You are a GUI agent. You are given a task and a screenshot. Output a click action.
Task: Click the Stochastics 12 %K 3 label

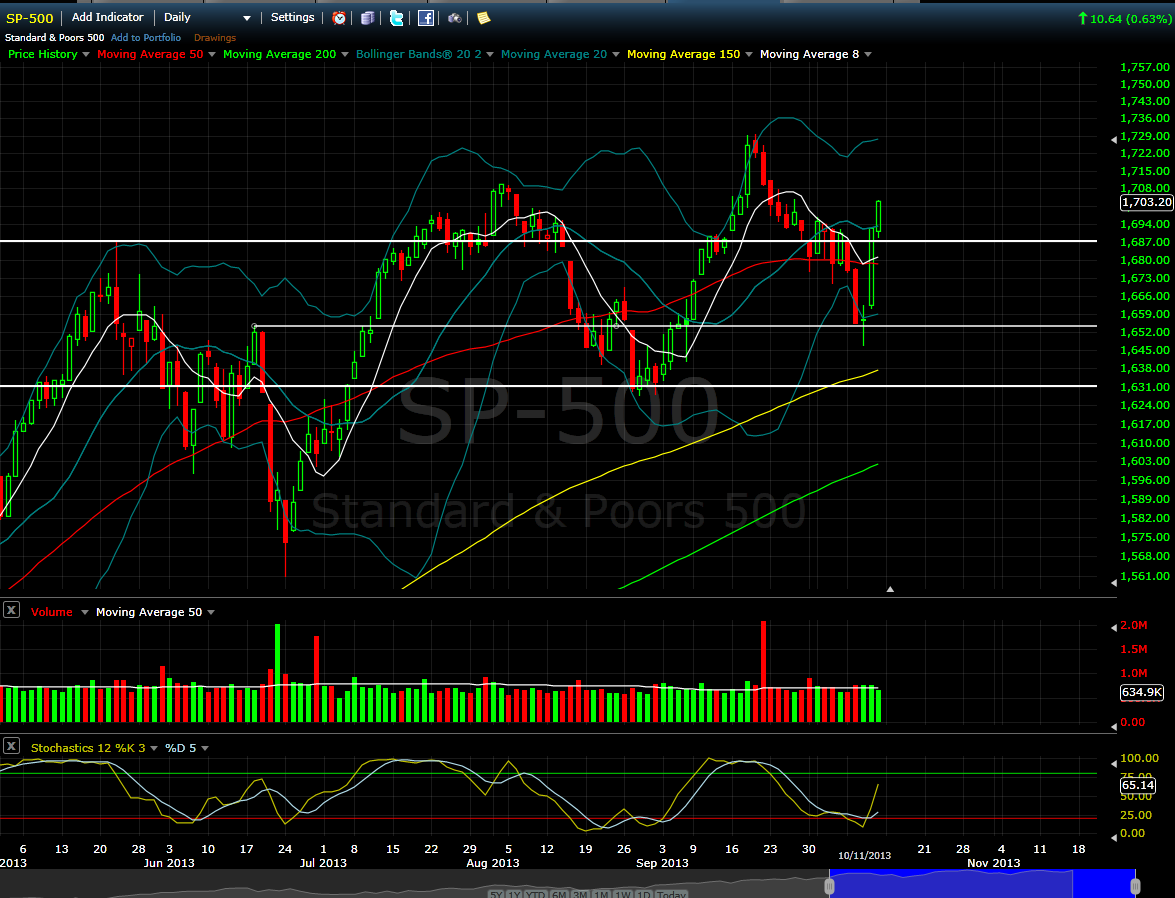pos(88,748)
